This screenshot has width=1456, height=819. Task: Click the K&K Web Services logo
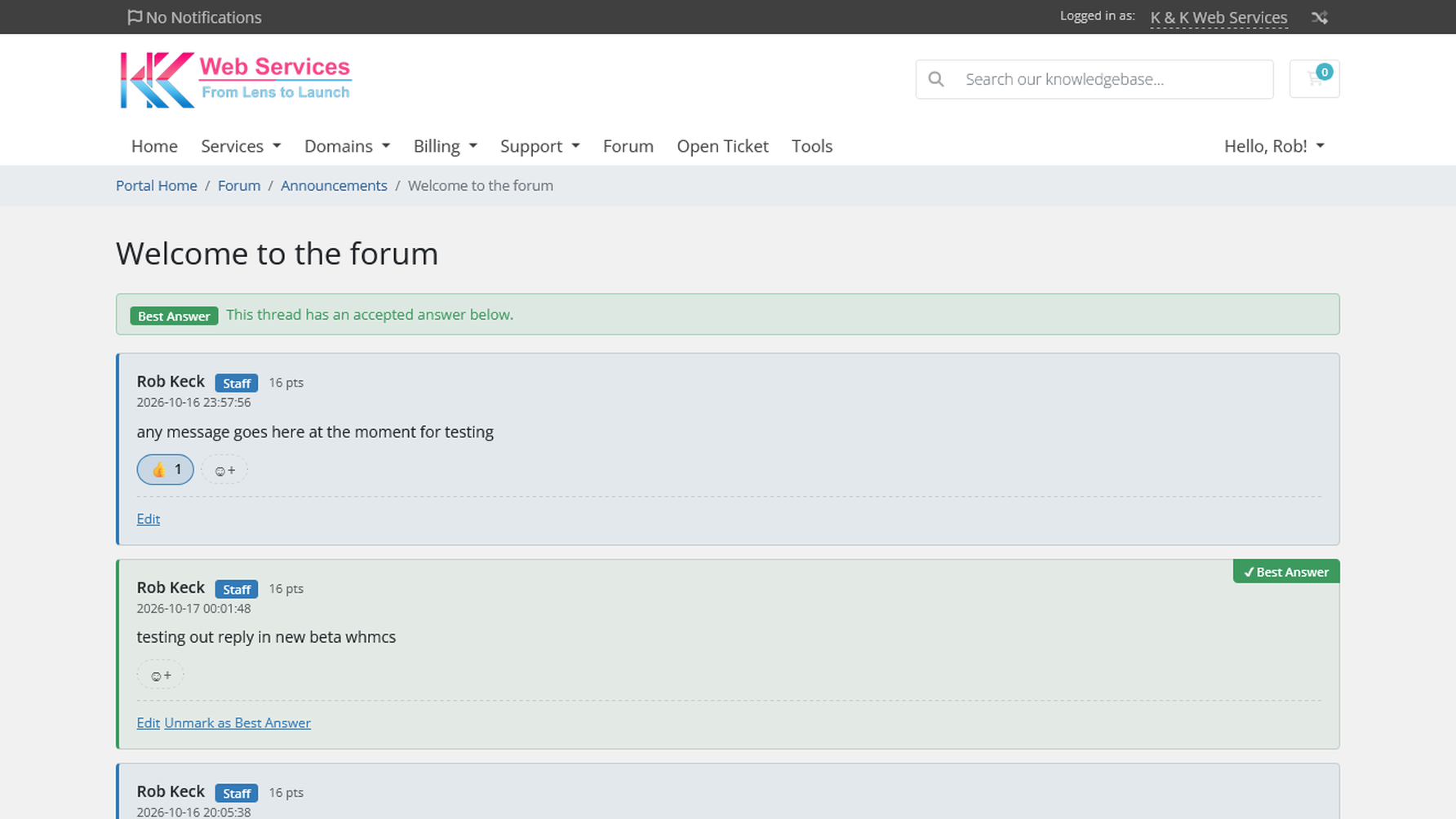(236, 80)
